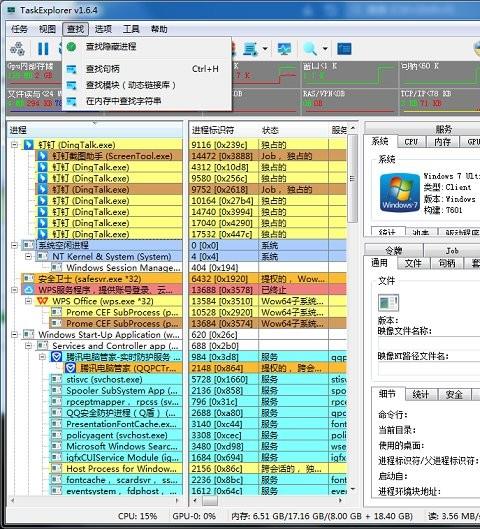
Task: Click the 安全卫士 safesvr.exe process icon
Action: point(28,279)
